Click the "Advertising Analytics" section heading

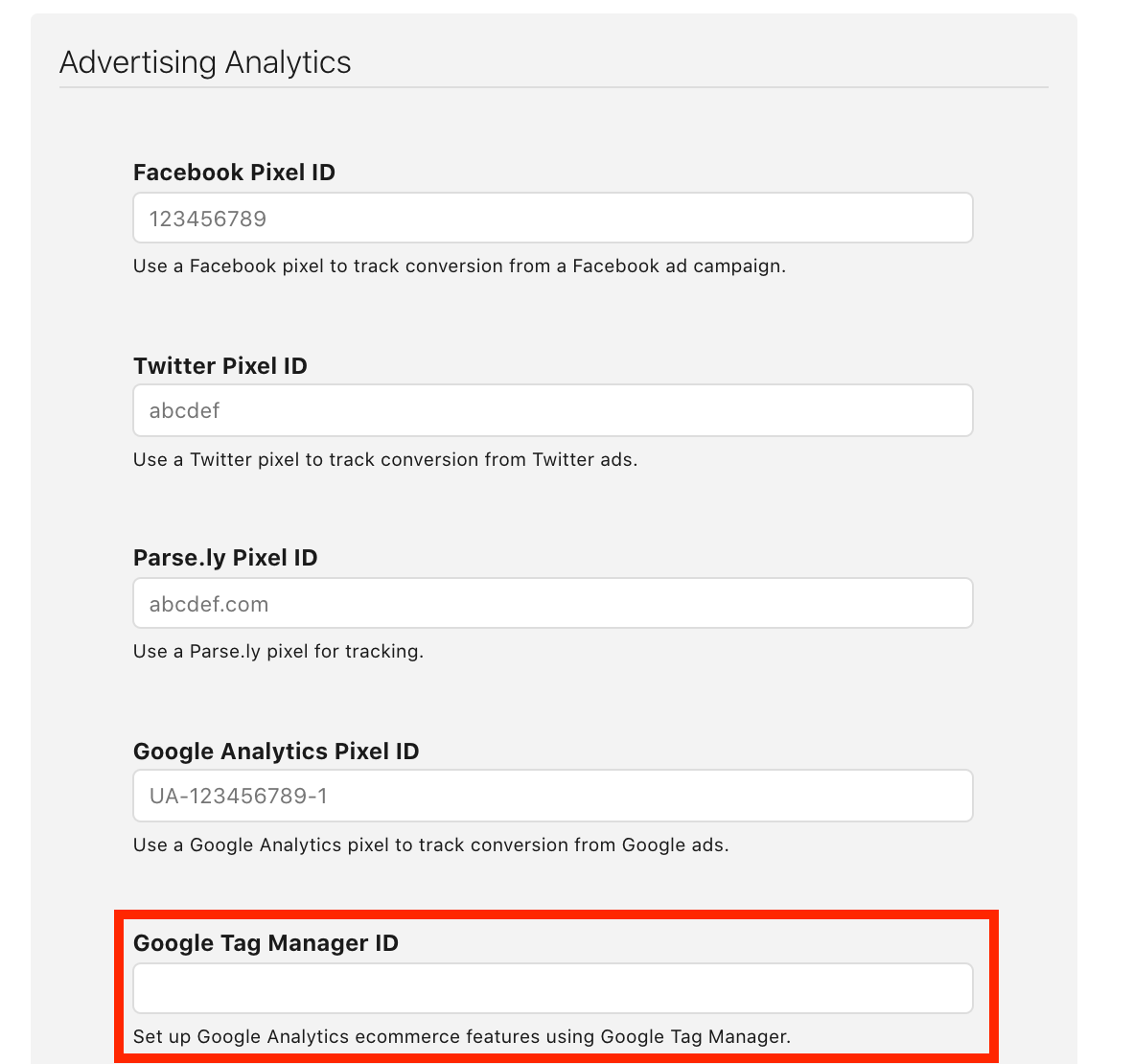point(205,62)
